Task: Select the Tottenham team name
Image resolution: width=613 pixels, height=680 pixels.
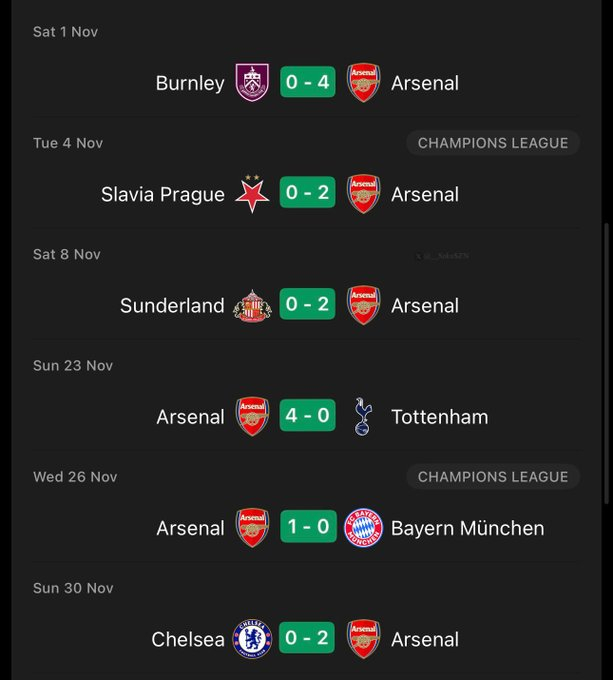Action: 440,417
